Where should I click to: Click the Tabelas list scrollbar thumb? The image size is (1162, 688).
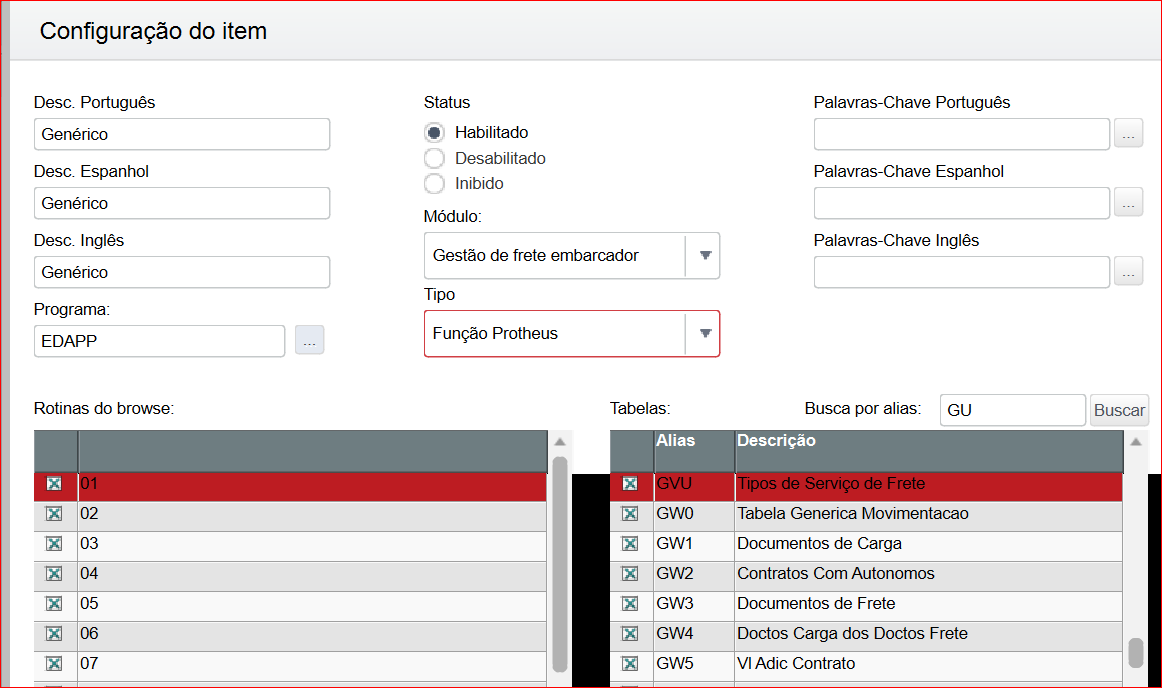point(1135,652)
